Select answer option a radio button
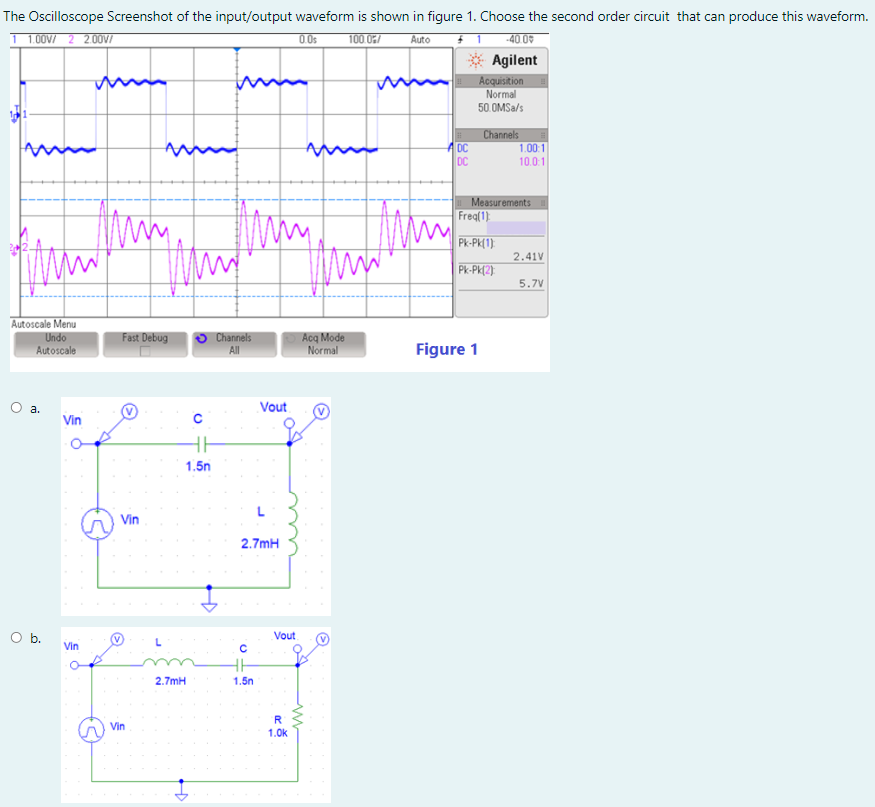This screenshot has height=807, width=875. pyautogui.click(x=16, y=405)
